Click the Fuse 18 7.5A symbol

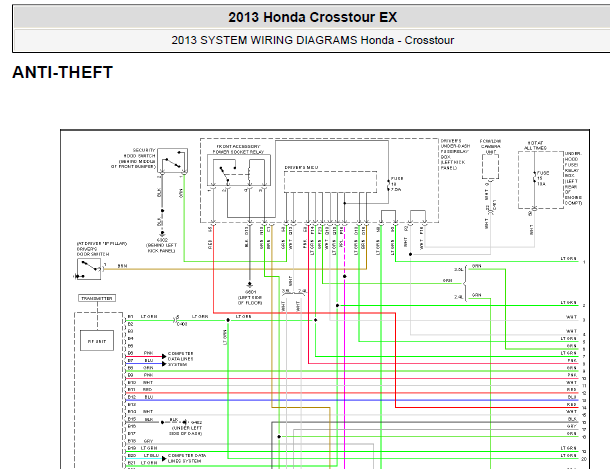pyautogui.click(x=389, y=184)
